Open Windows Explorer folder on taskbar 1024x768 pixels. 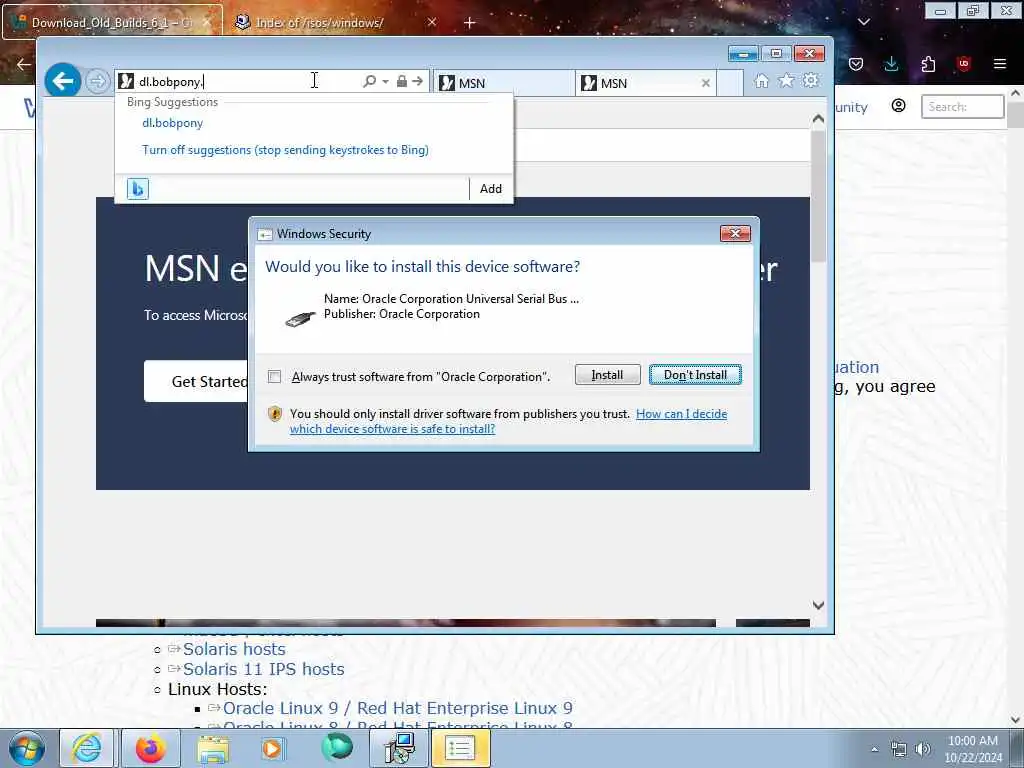(213, 749)
